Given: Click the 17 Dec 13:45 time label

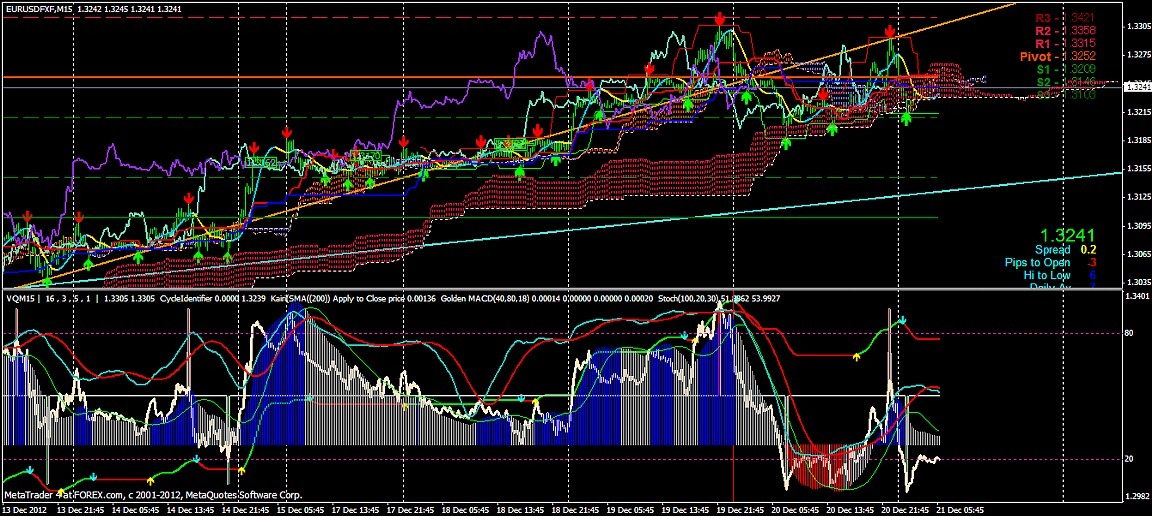Looking at the screenshot, I should tap(357, 509).
